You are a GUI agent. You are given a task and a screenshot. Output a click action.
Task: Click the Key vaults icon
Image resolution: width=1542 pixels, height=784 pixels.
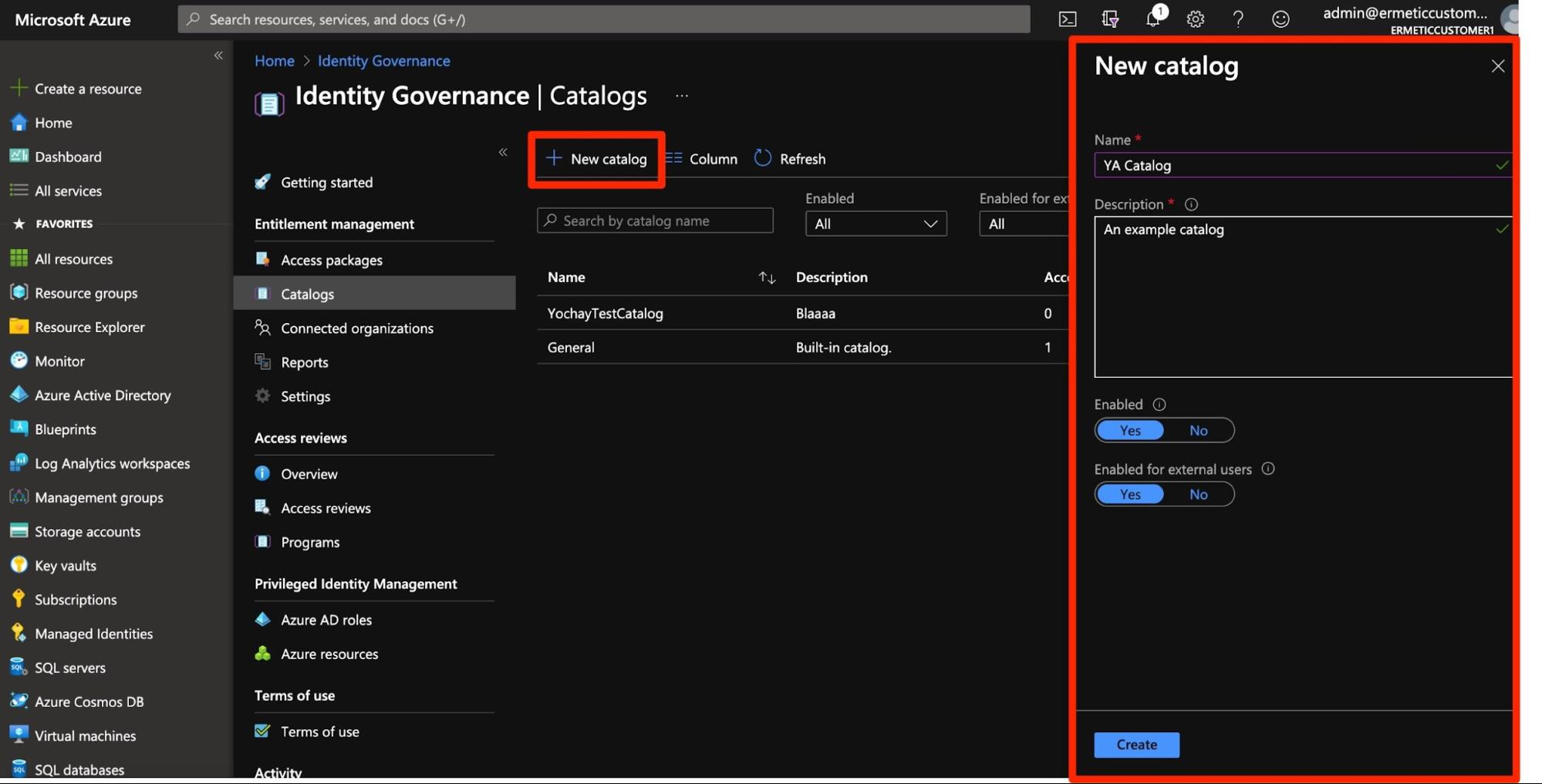pyautogui.click(x=19, y=564)
